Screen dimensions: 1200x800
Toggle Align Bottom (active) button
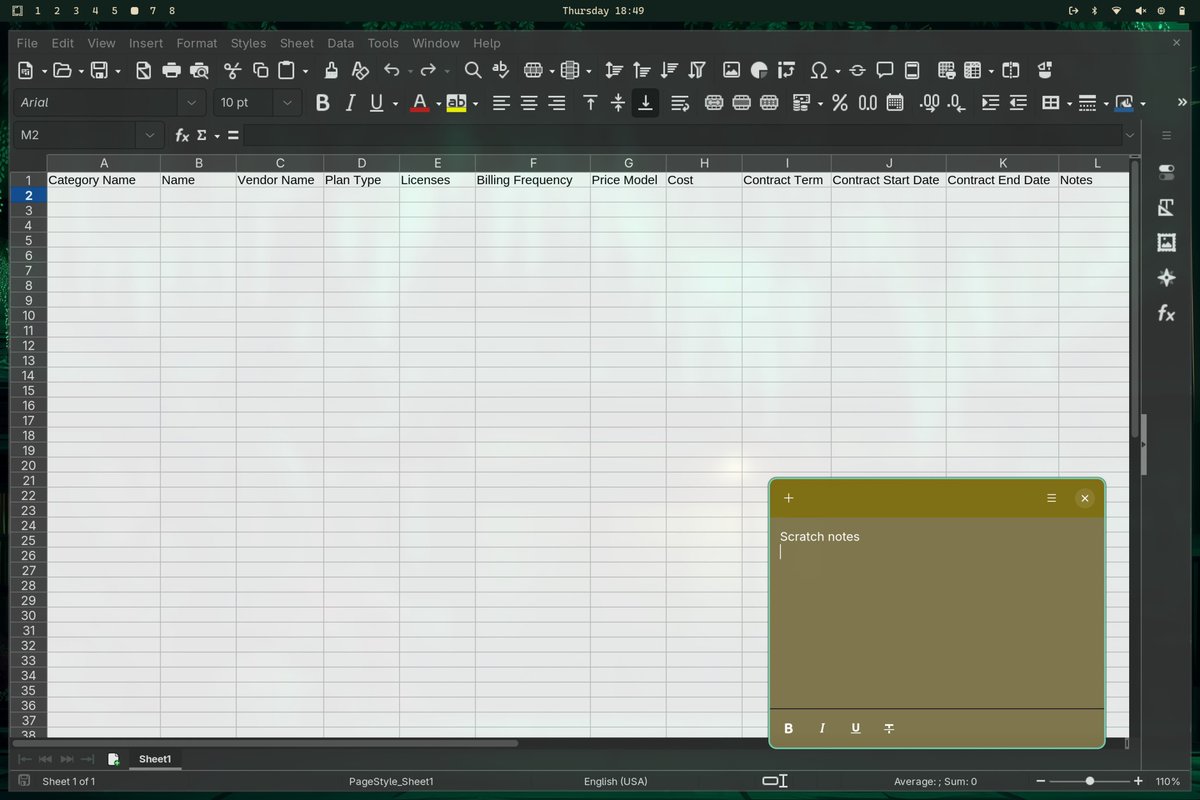click(646, 102)
